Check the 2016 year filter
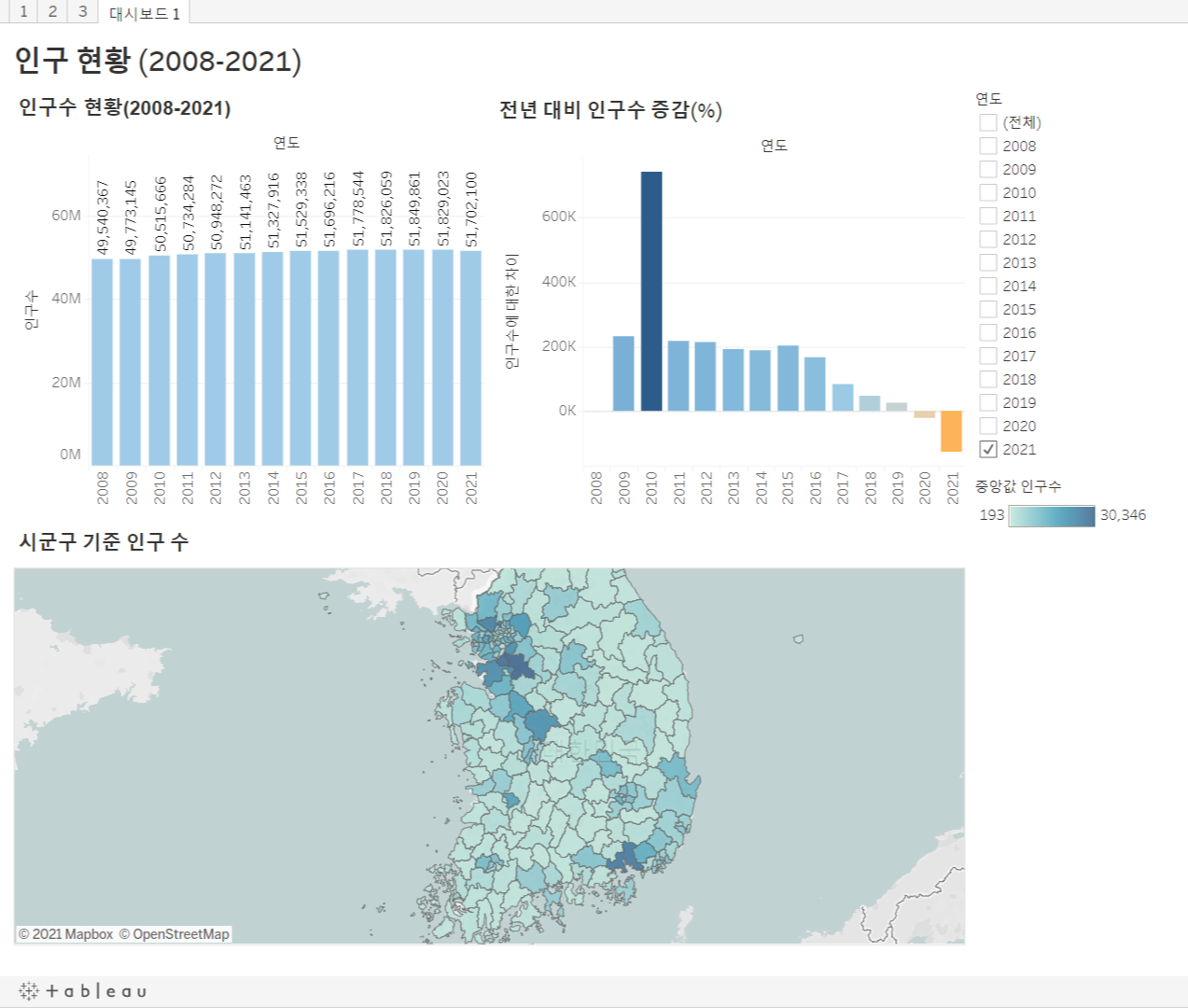Image resolution: width=1188 pixels, height=1008 pixels. (988, 332)
